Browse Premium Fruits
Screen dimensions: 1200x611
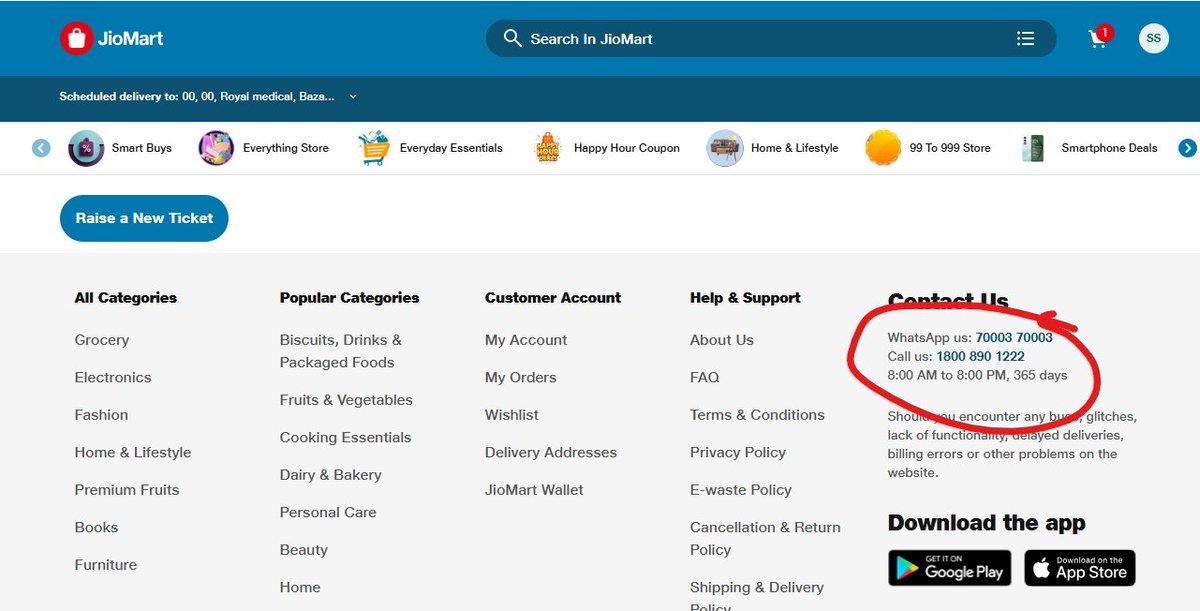click(x=127, y=490)
